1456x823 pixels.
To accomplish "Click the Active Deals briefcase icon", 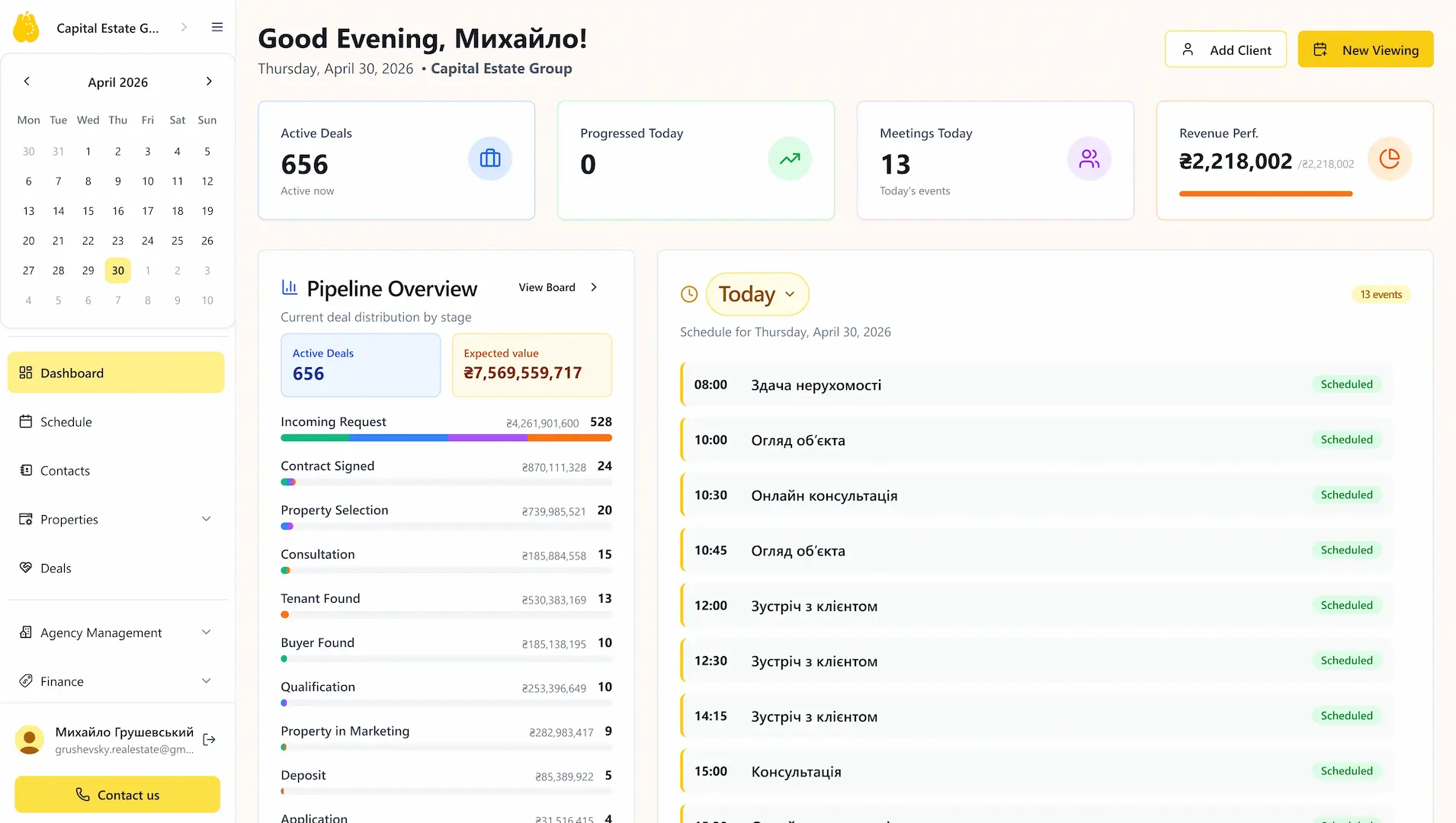I will (489, 159).
